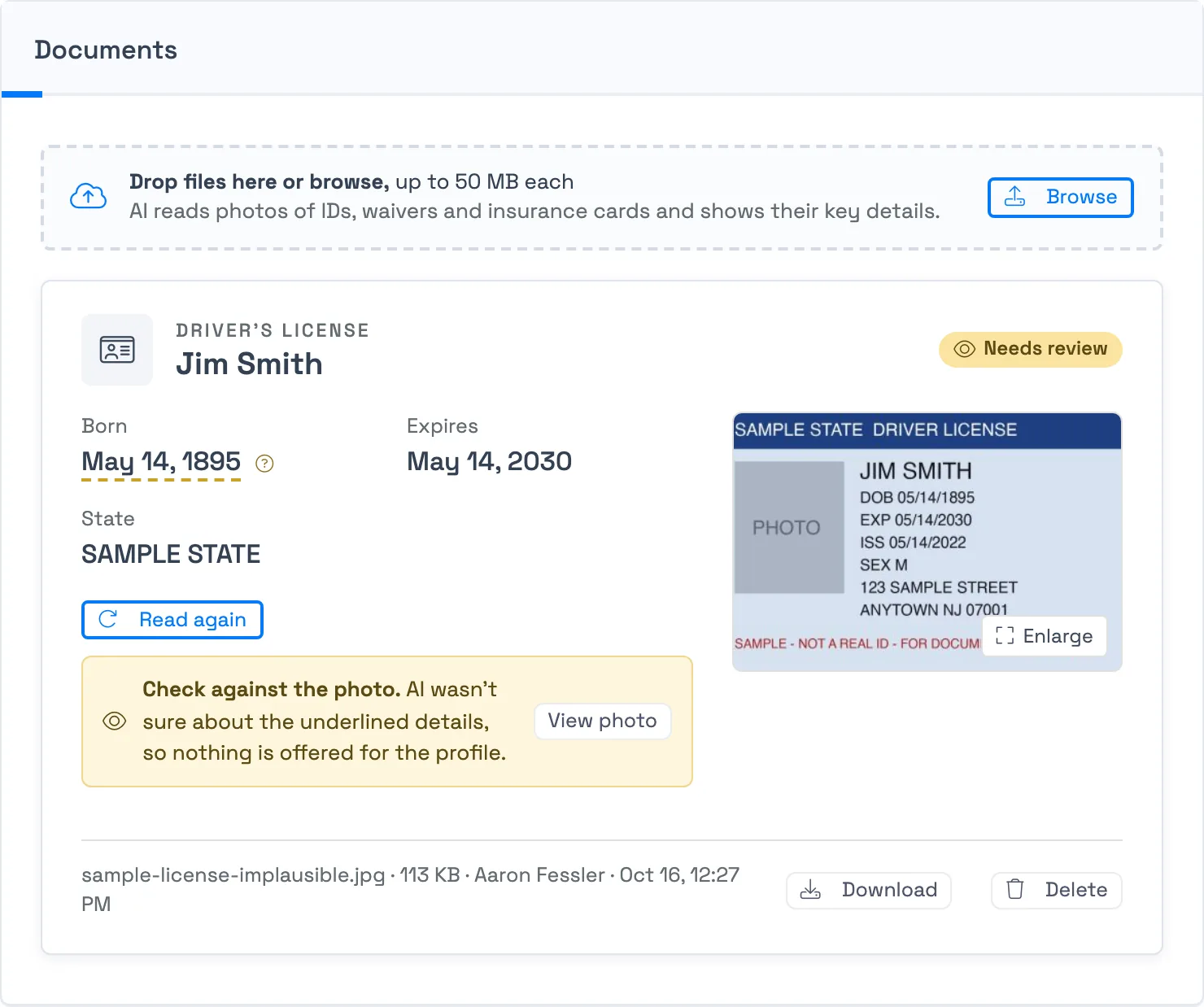
Task: Click the Drop files here or browse text
Action: [260, 181]
